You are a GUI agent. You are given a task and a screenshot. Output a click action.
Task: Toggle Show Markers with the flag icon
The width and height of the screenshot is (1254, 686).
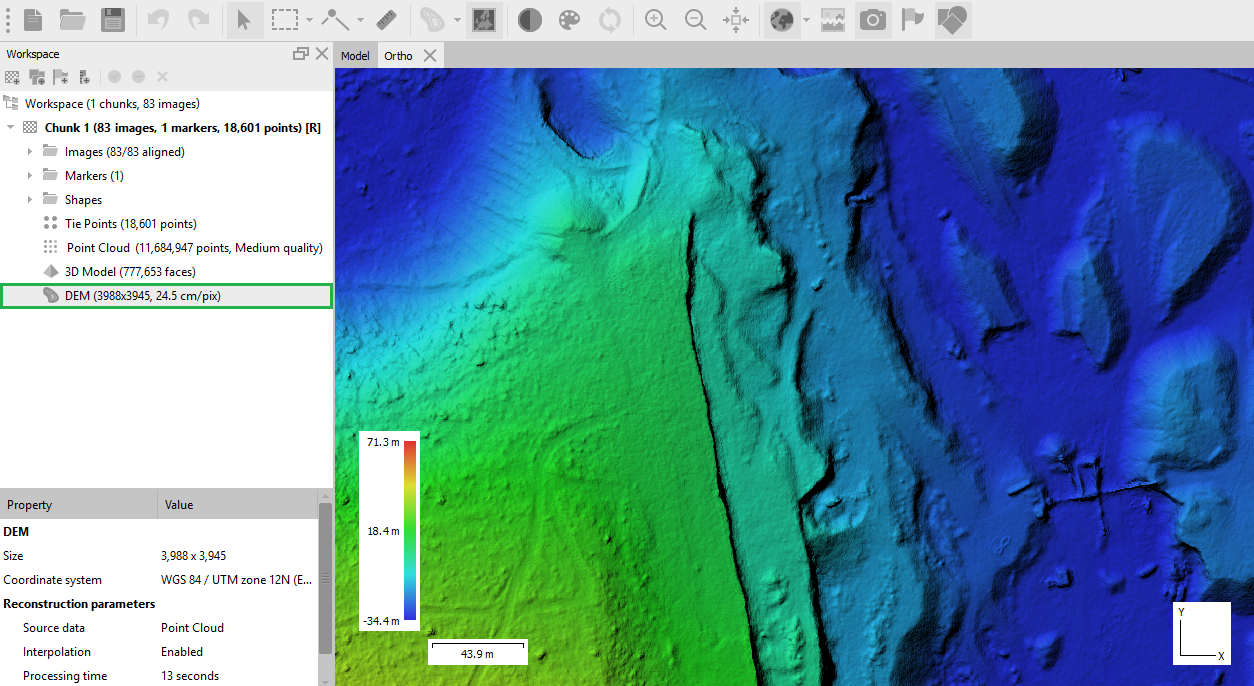click(x=912, y=20)
